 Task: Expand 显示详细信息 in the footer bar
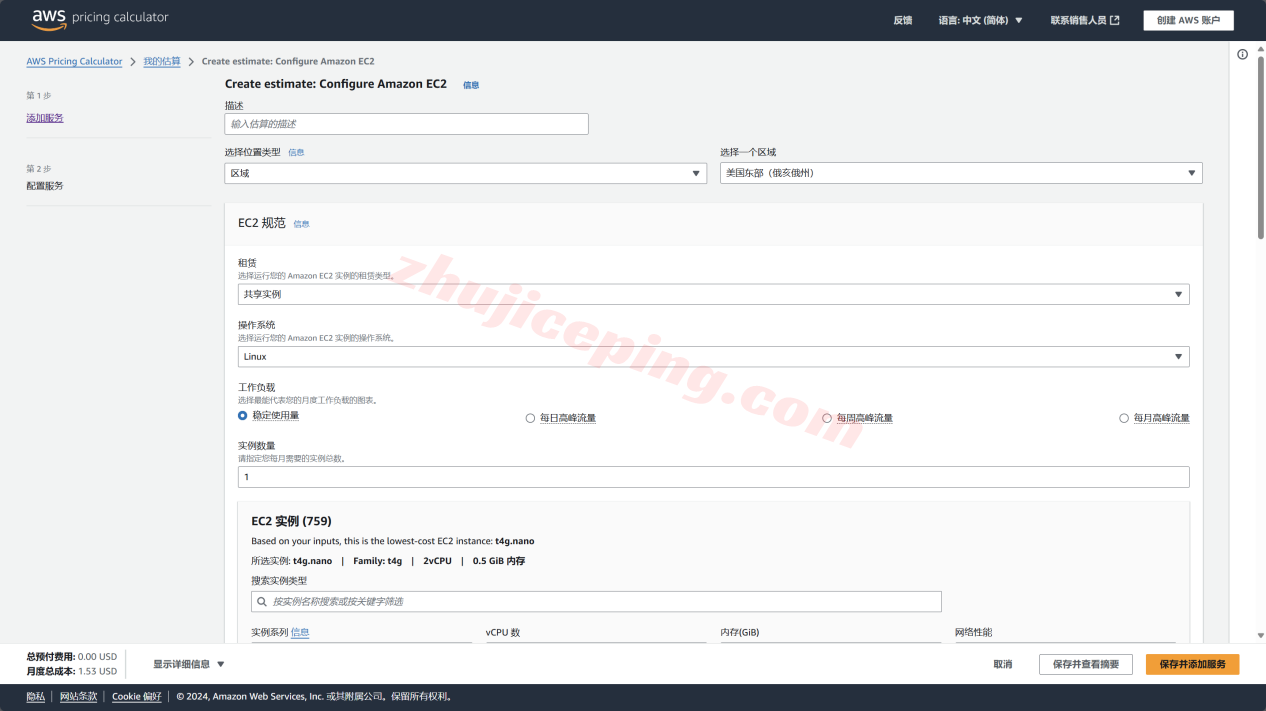coord(189,664)
